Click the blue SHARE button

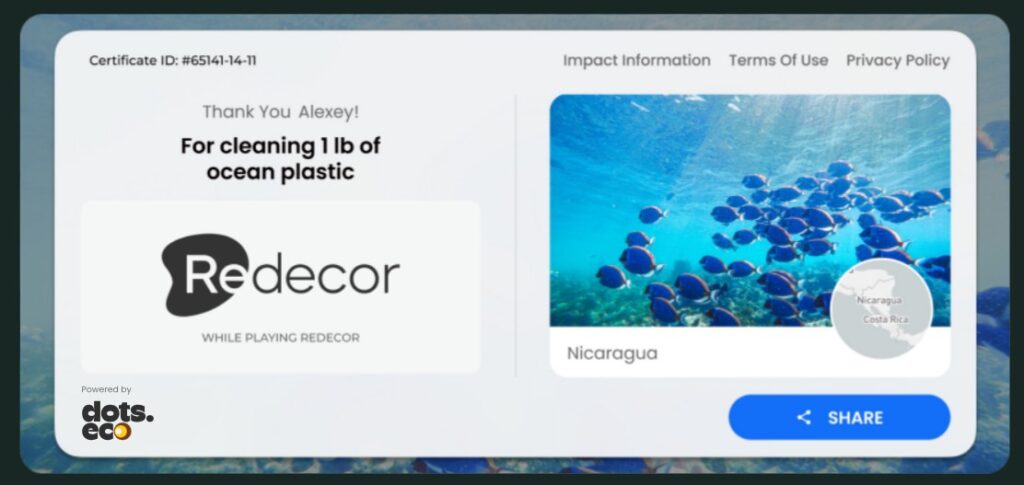[x=839, y=417]
